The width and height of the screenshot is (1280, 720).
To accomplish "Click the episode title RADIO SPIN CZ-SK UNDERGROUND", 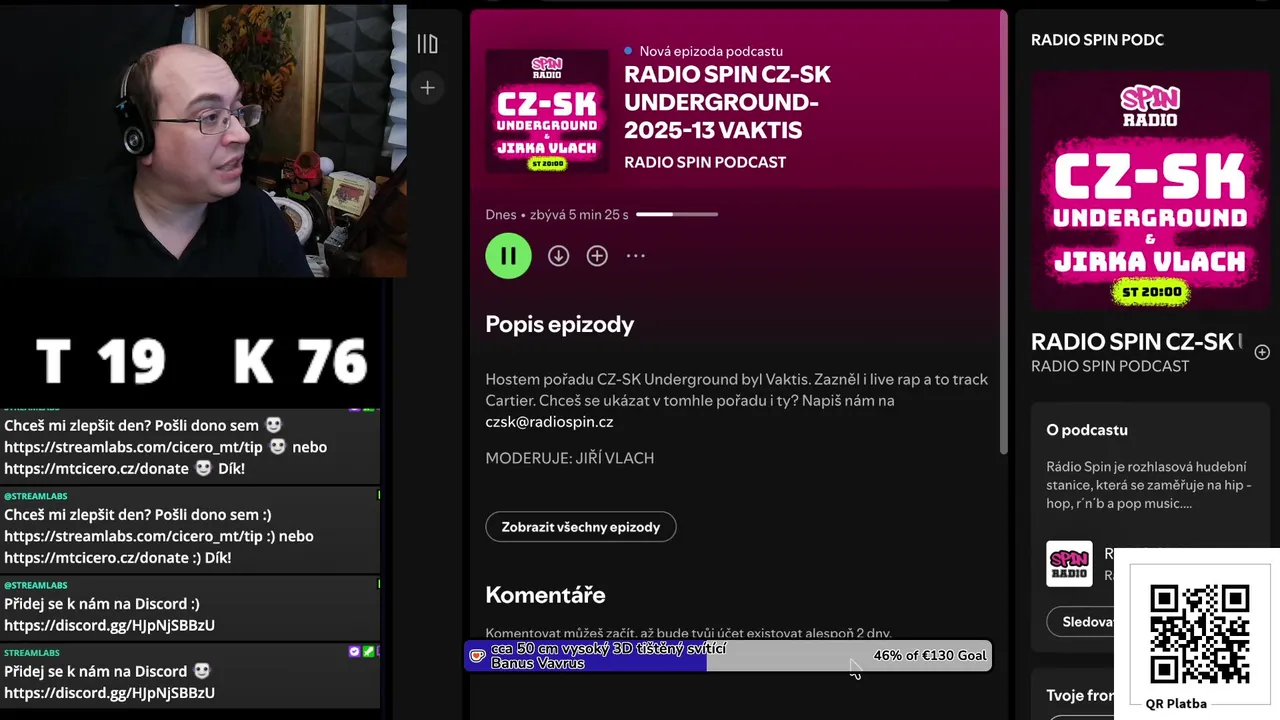I will (x=727, y=102).
